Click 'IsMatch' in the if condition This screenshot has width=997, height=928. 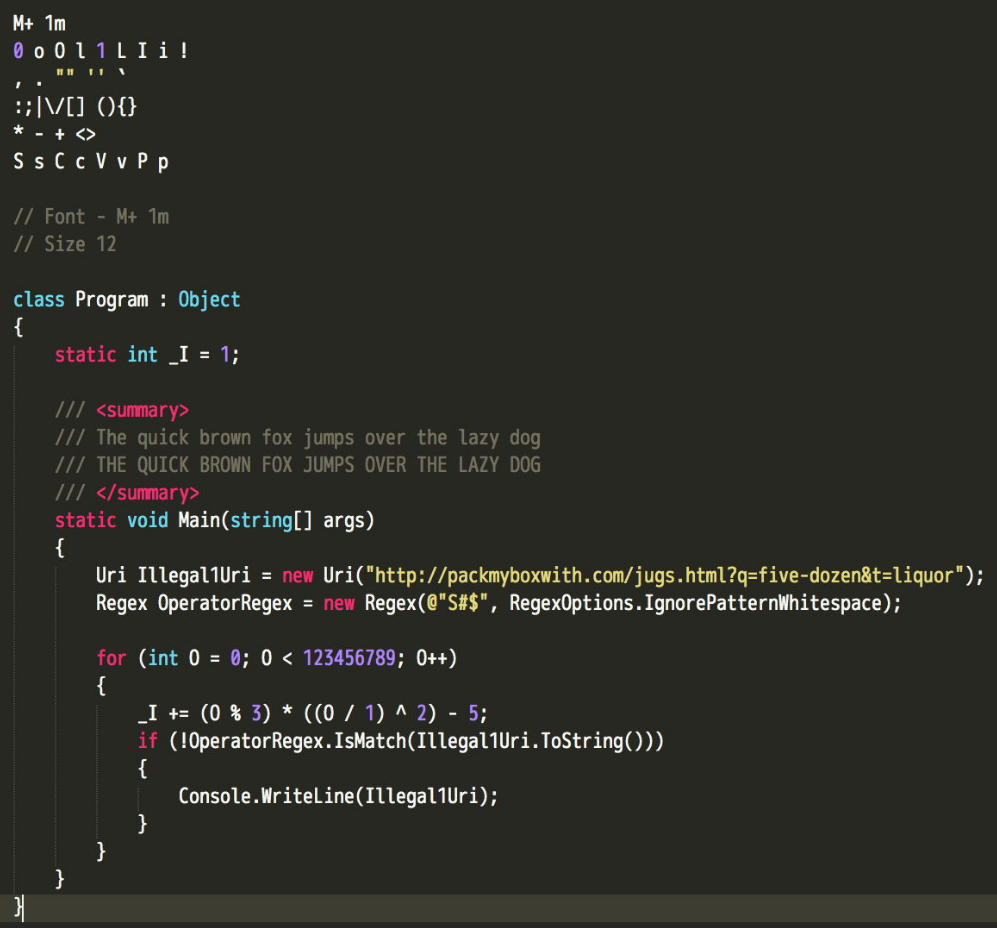(370, 741)
